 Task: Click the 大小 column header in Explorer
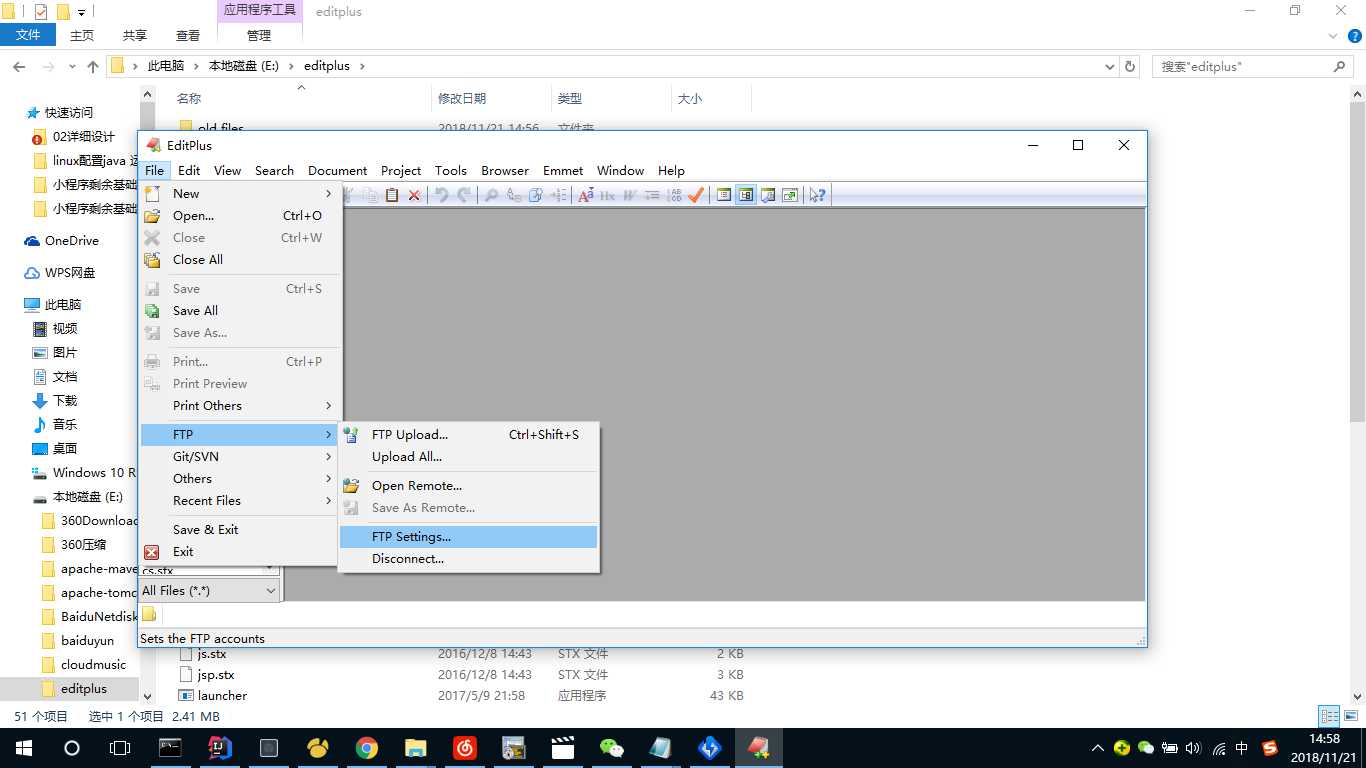point(711,98)
